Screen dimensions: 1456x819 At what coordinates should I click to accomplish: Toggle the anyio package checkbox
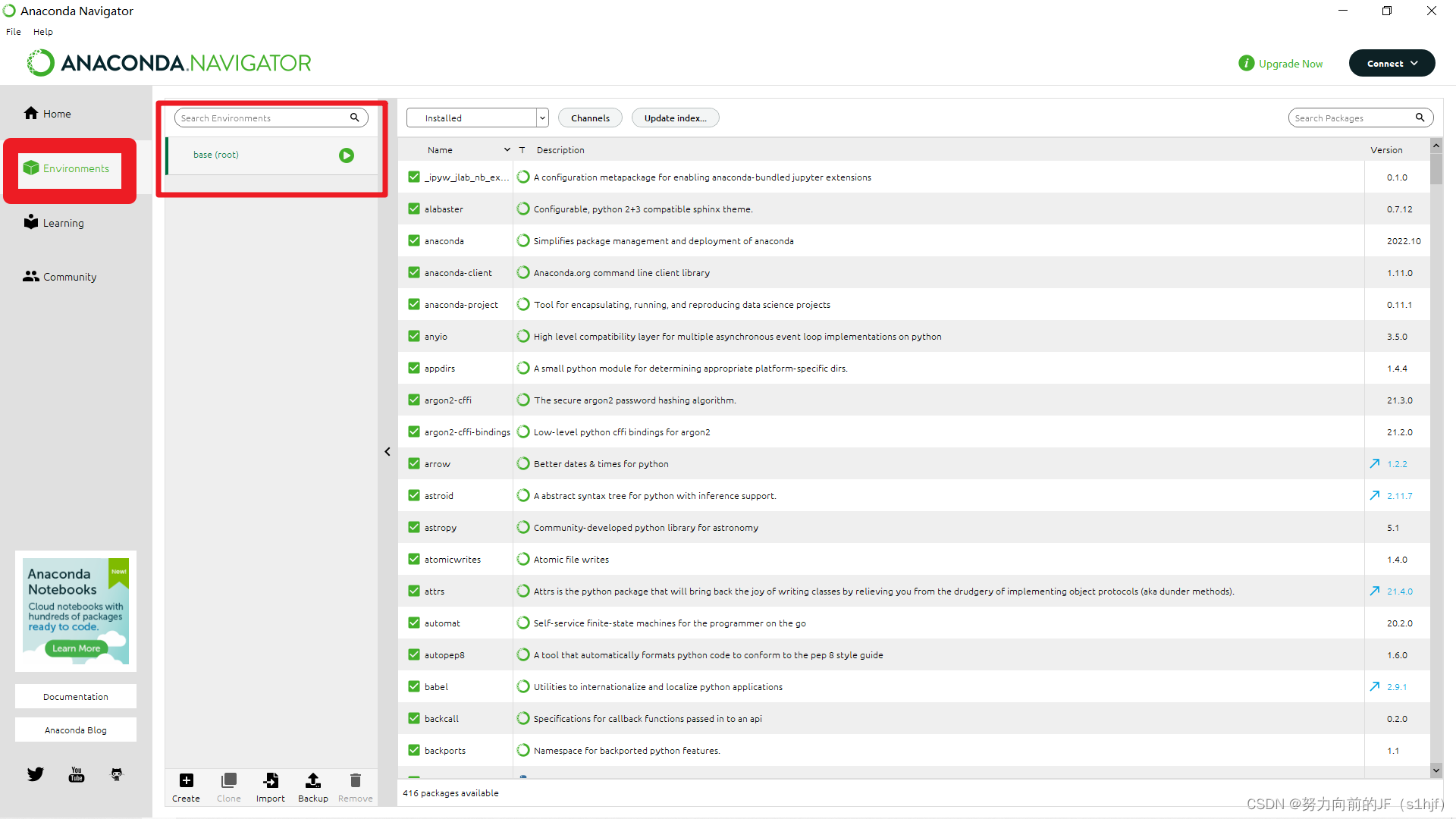(414, 336)
